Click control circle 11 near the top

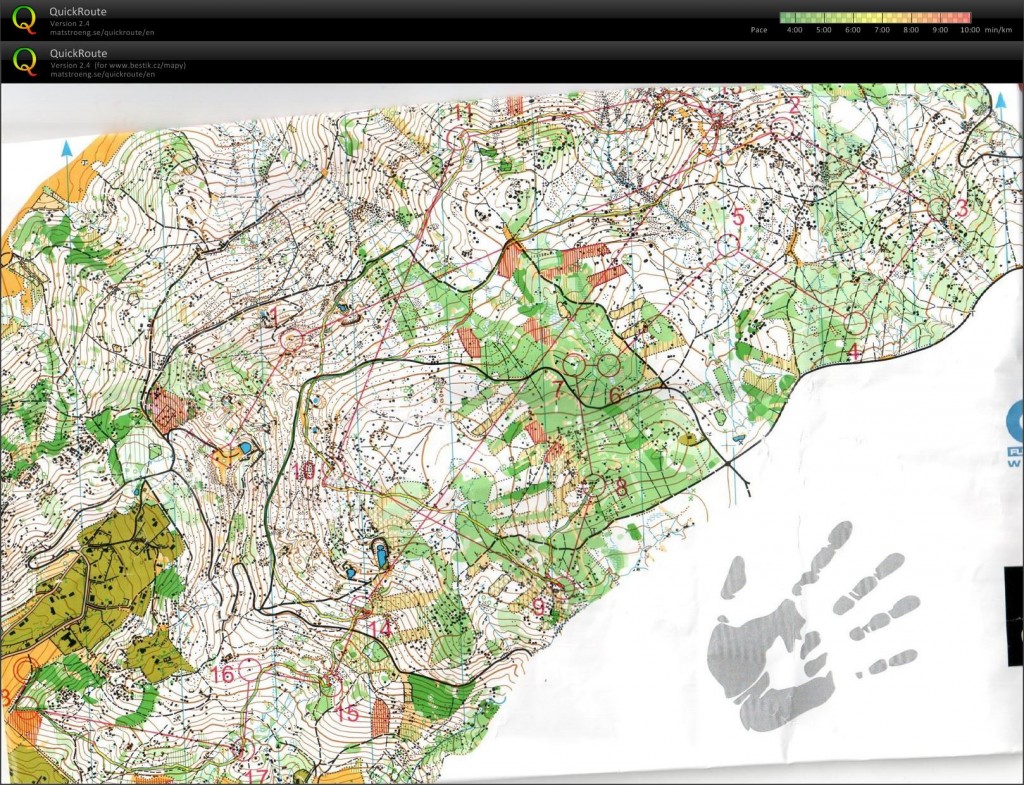tap(458, 138)
